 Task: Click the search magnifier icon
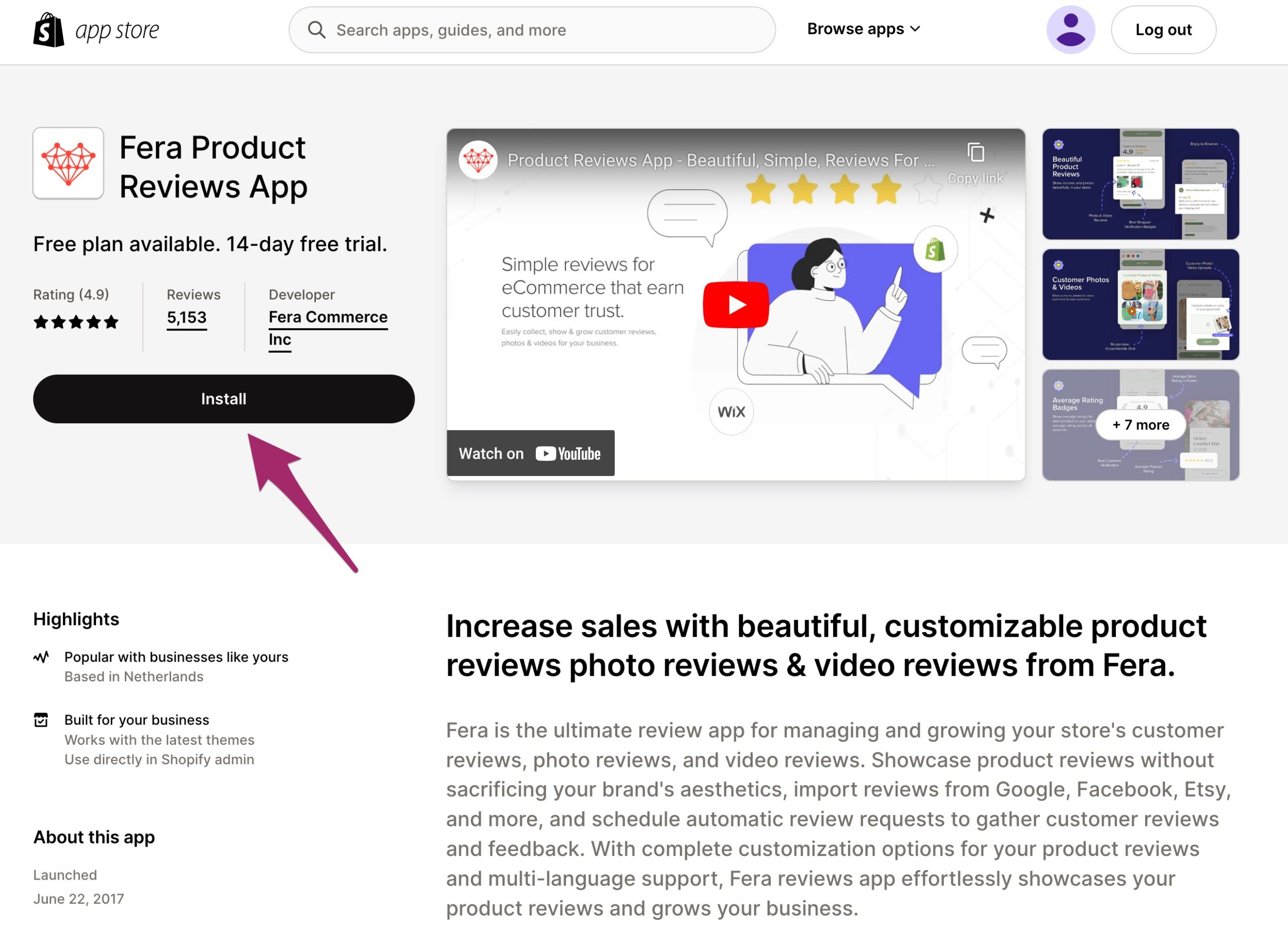click(317, 29)
